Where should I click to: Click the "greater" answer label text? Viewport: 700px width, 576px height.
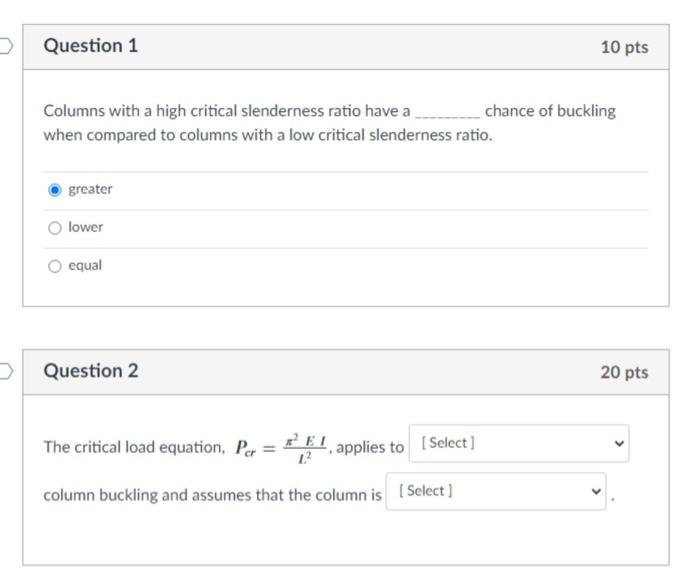click(x=90, y=189)
